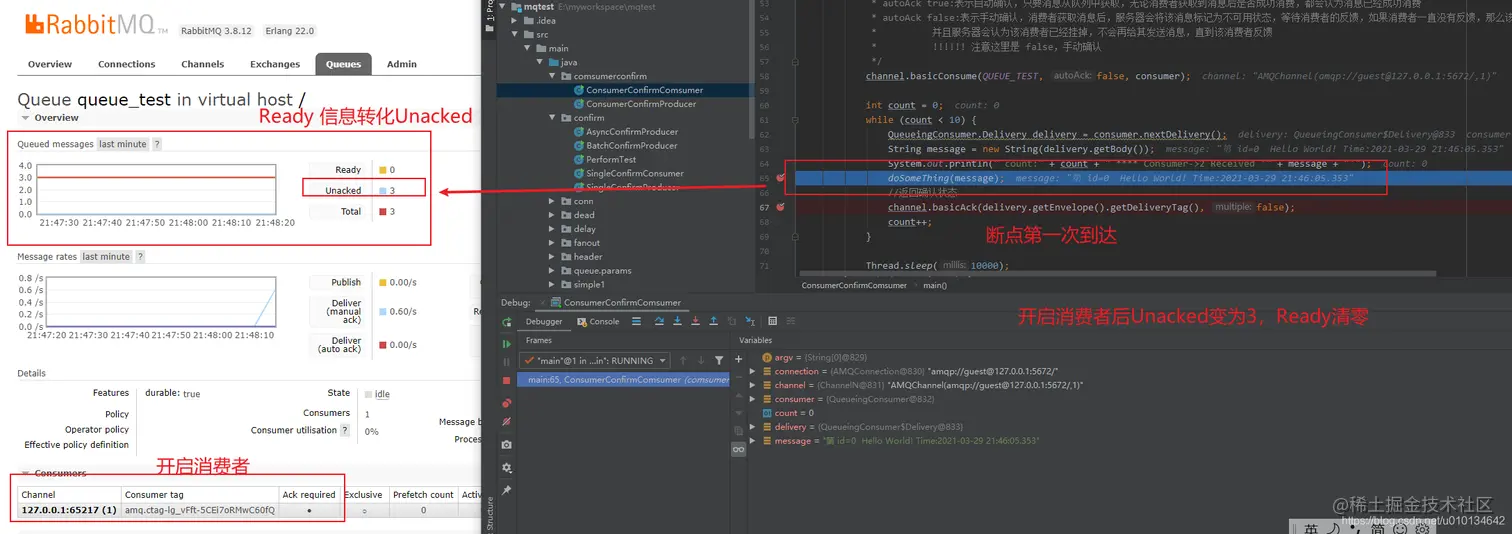Change Message rates 'last minute' range
Screen dimensions: 1512x534
[106, 257]
